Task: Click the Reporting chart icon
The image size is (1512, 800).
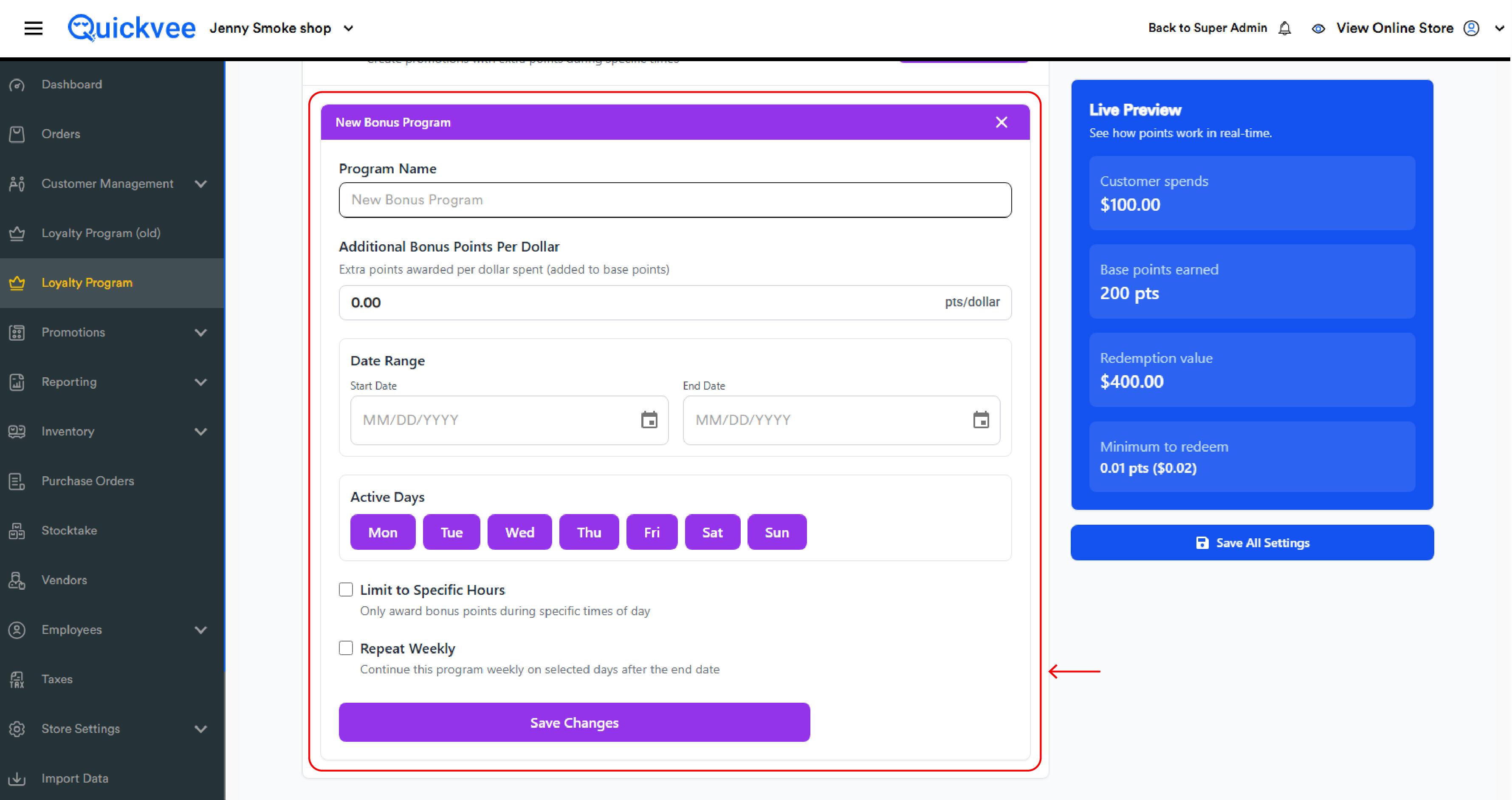Action: [17, 382]
